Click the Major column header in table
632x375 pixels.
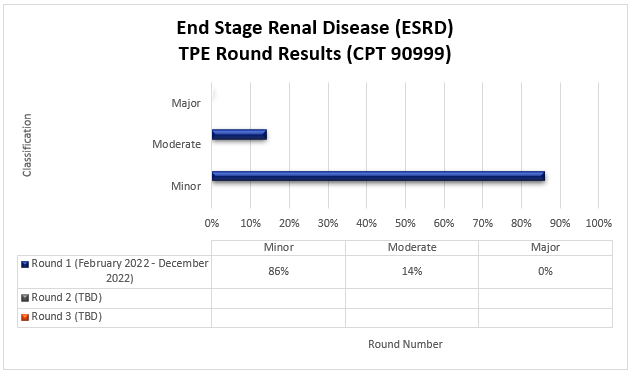[x=545, y=247]
